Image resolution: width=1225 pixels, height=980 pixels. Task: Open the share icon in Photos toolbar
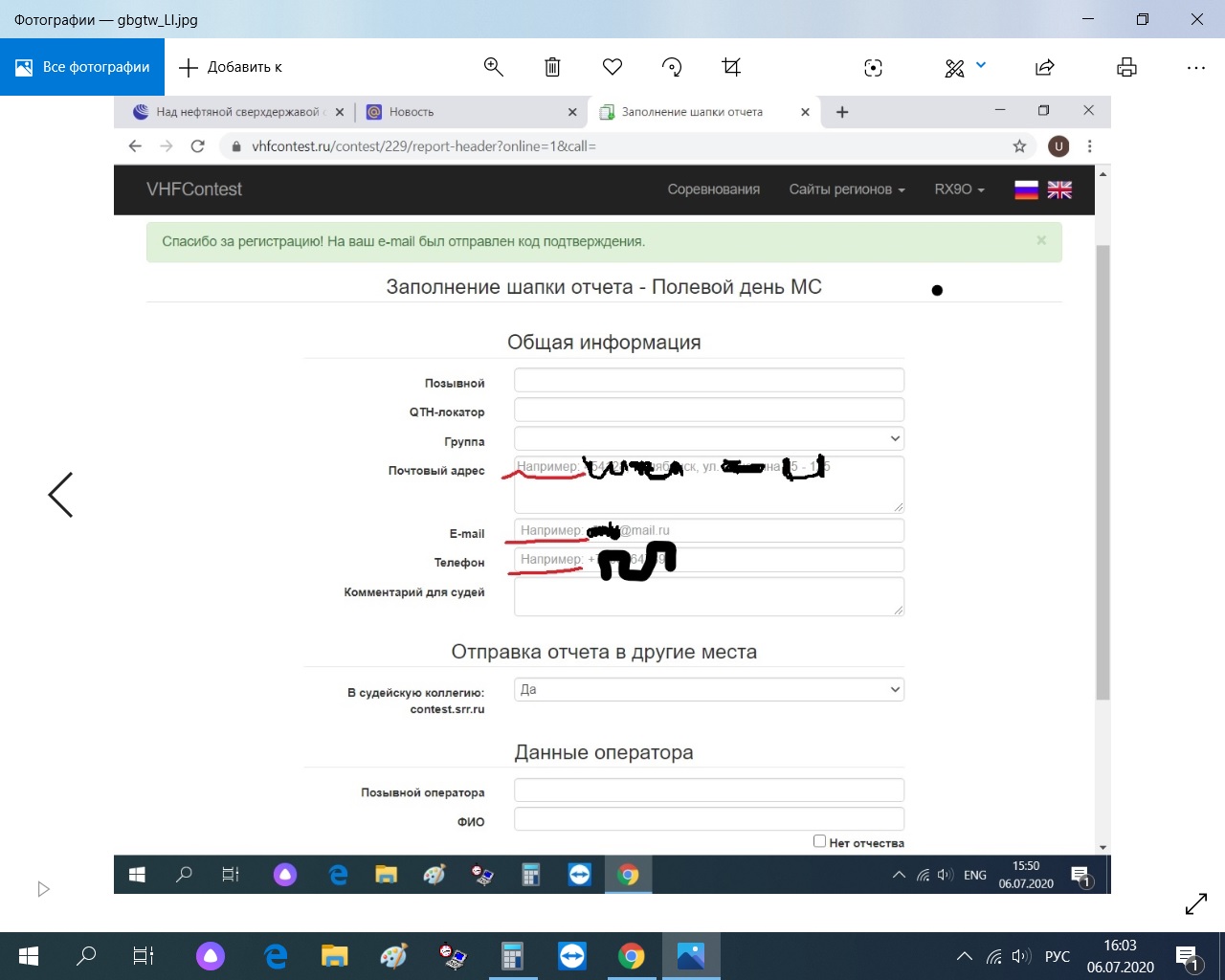pos(1045,67)
